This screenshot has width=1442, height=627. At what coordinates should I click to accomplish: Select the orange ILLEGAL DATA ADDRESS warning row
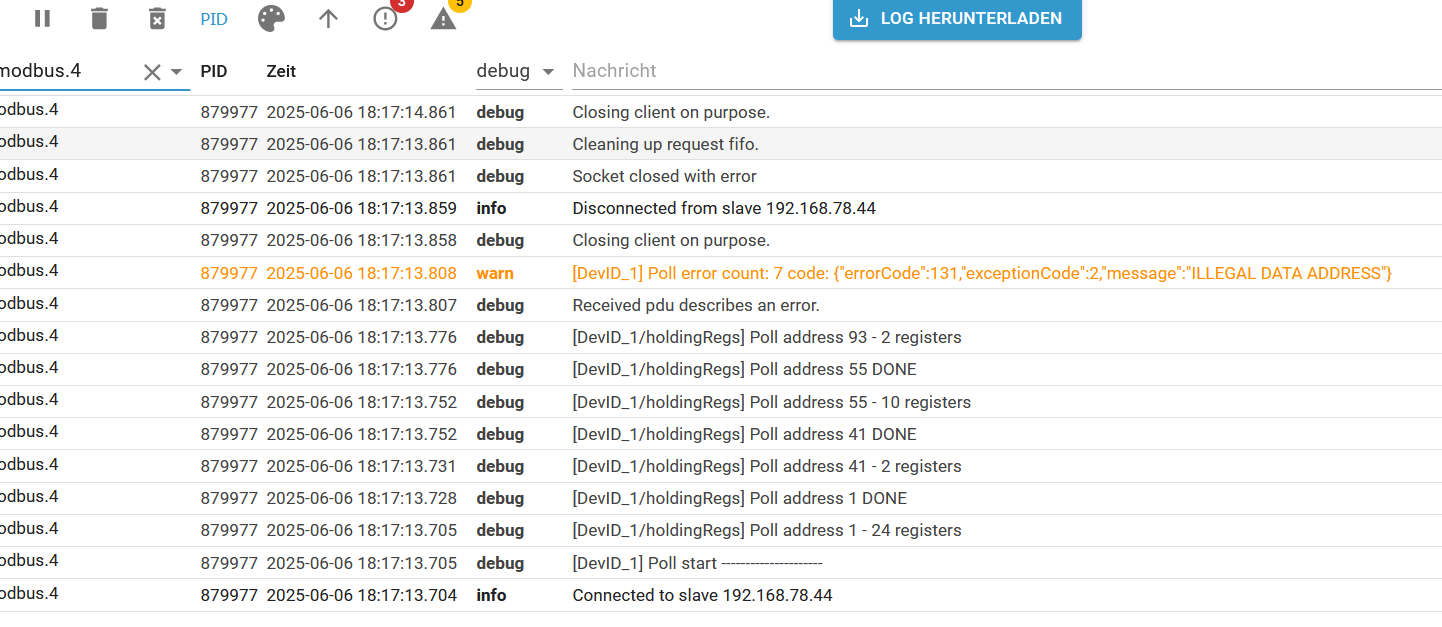981,273
